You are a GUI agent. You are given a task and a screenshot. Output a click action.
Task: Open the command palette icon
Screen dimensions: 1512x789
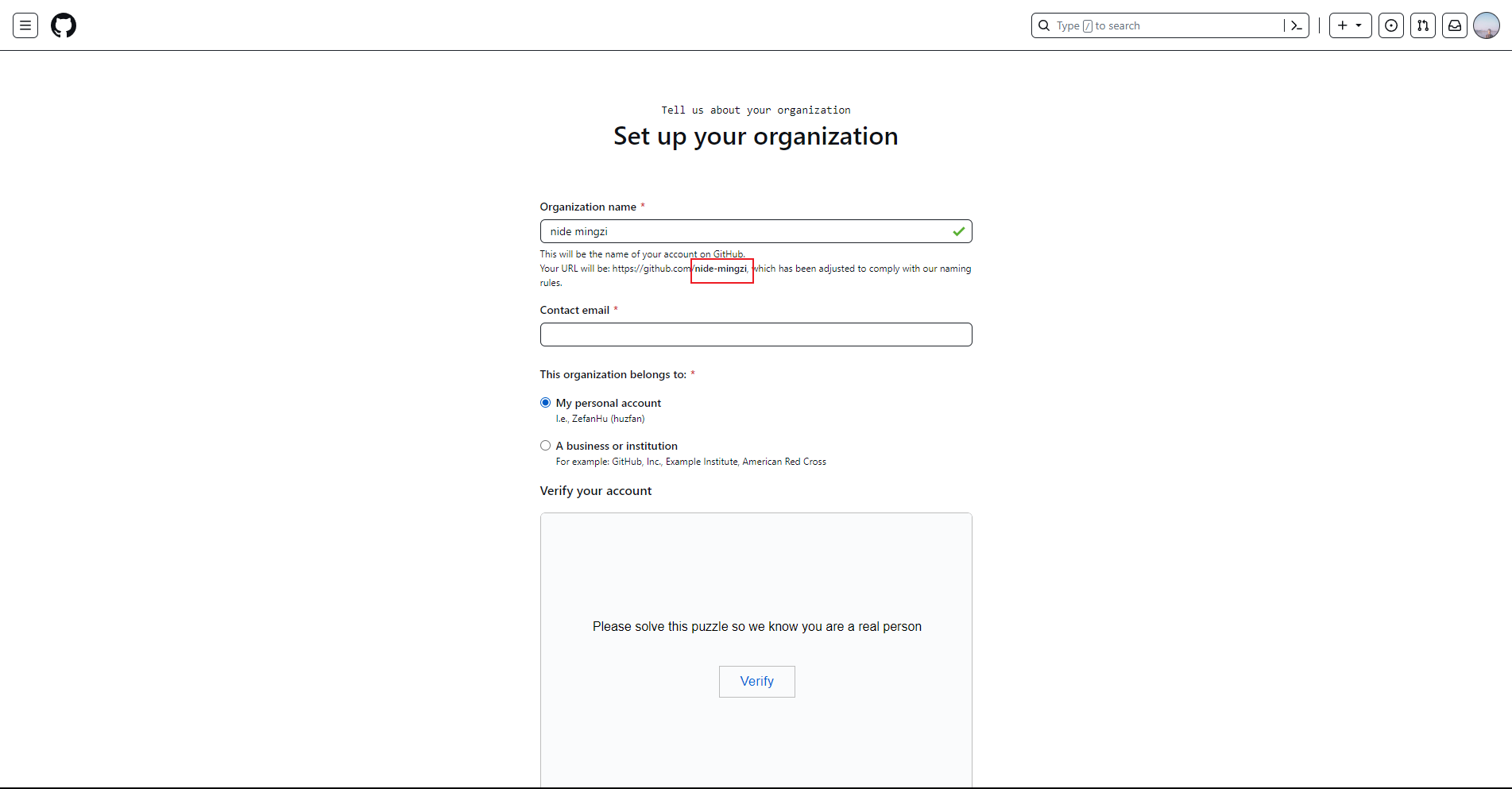point(1296,25)
